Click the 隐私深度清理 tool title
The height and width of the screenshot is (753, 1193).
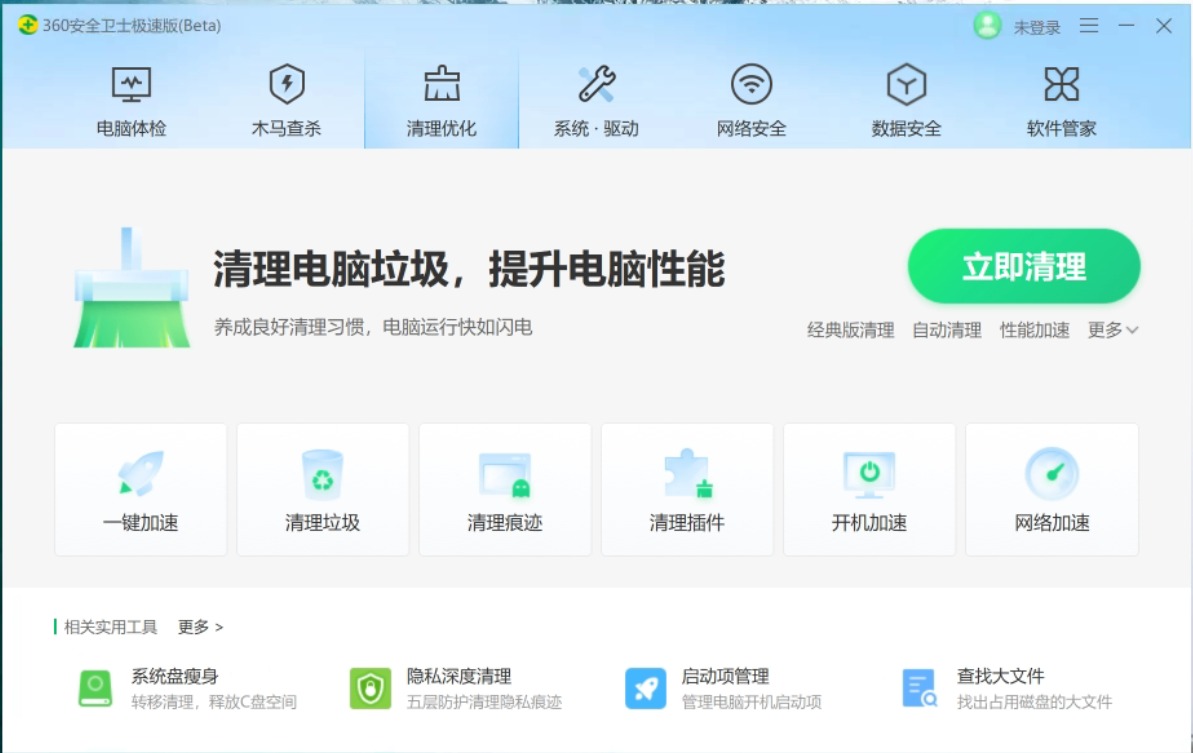tap(459, 676)
